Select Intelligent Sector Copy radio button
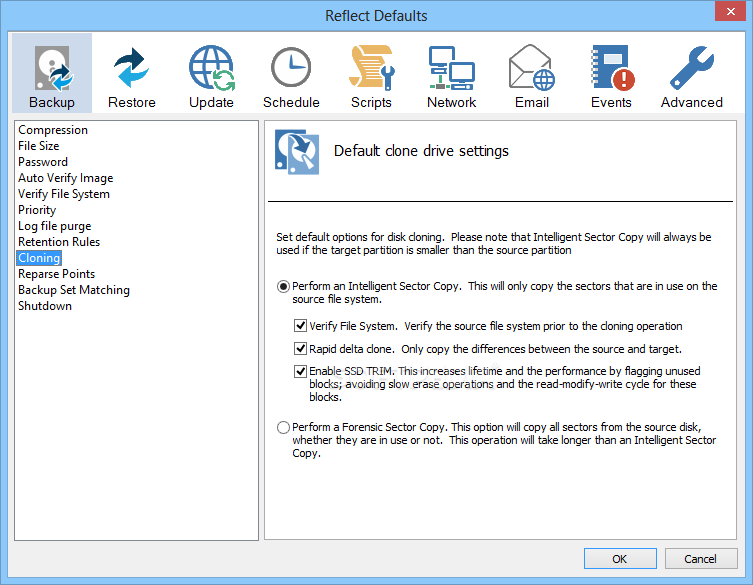The height and width of the screenshot is (585, 753). 283,287
